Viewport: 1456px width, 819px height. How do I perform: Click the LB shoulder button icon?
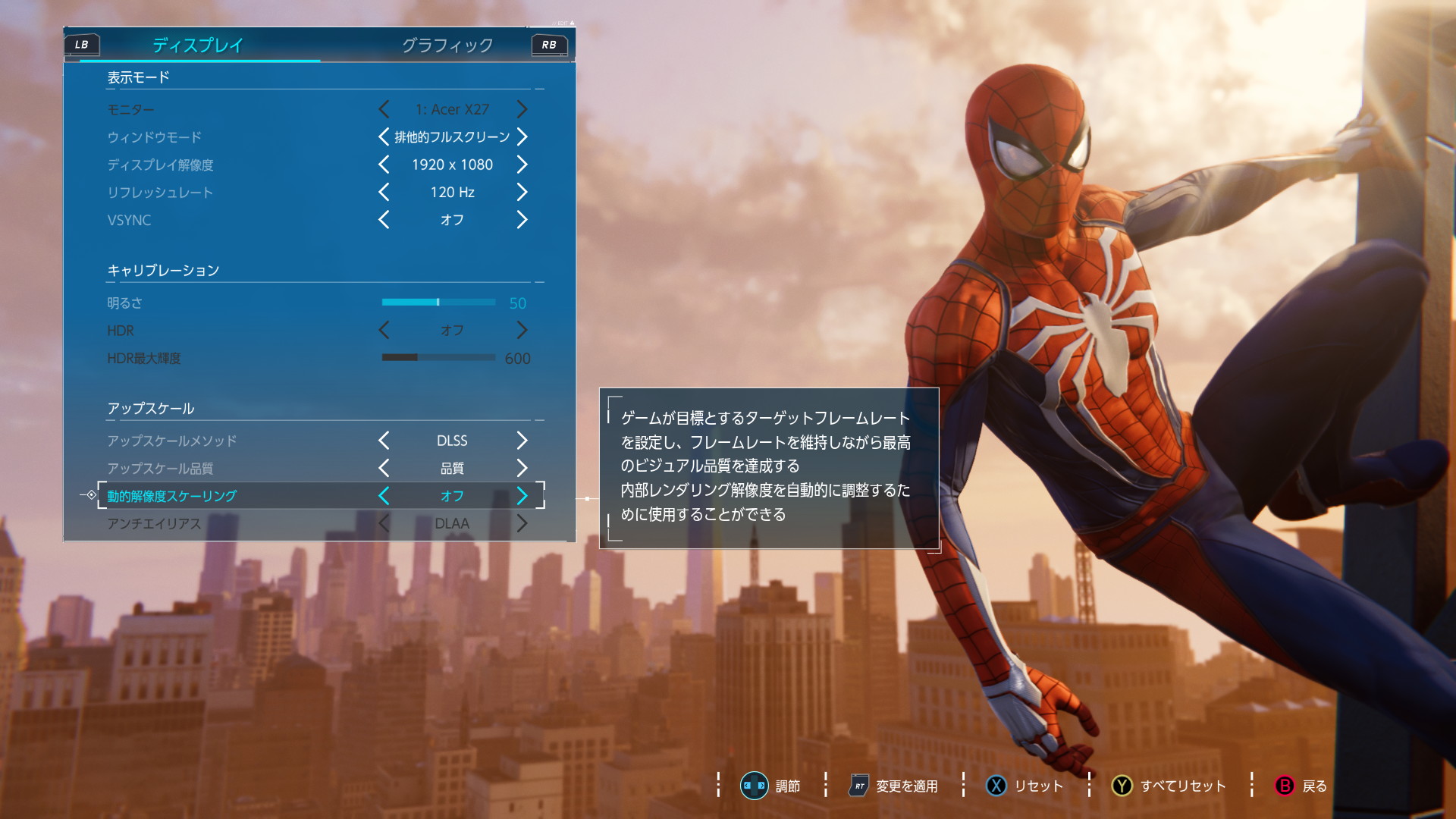(x=82, y=45)
